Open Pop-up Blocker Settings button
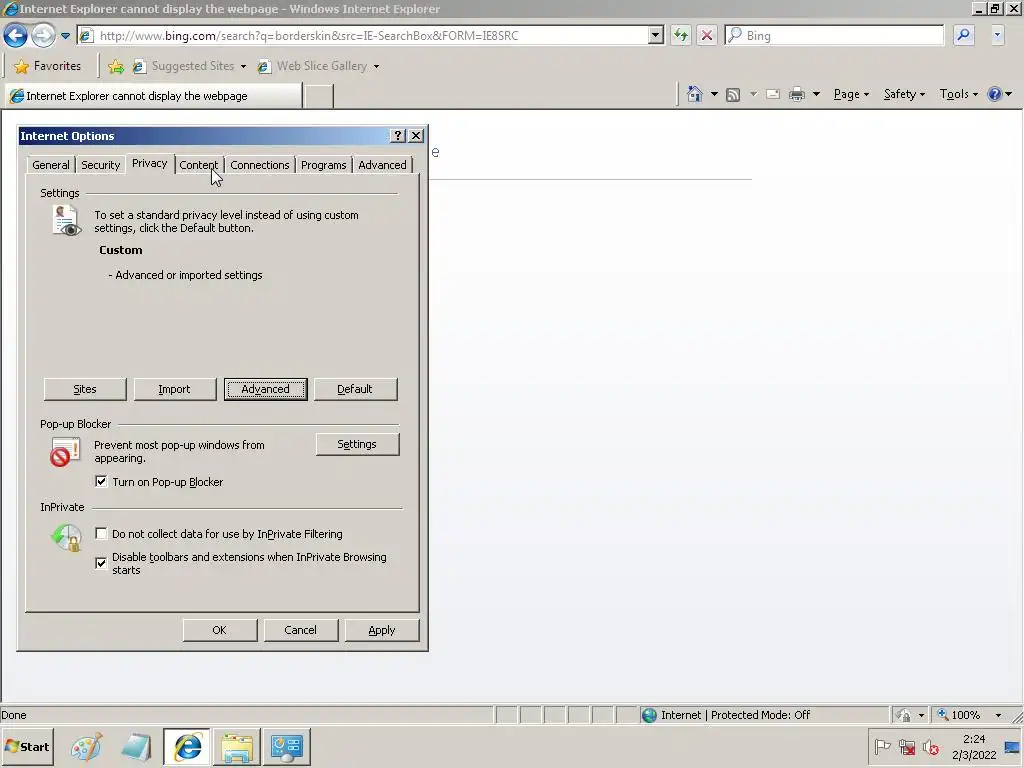The width and height of the screenshot is (1024, 768). click(x=357, y=444)
